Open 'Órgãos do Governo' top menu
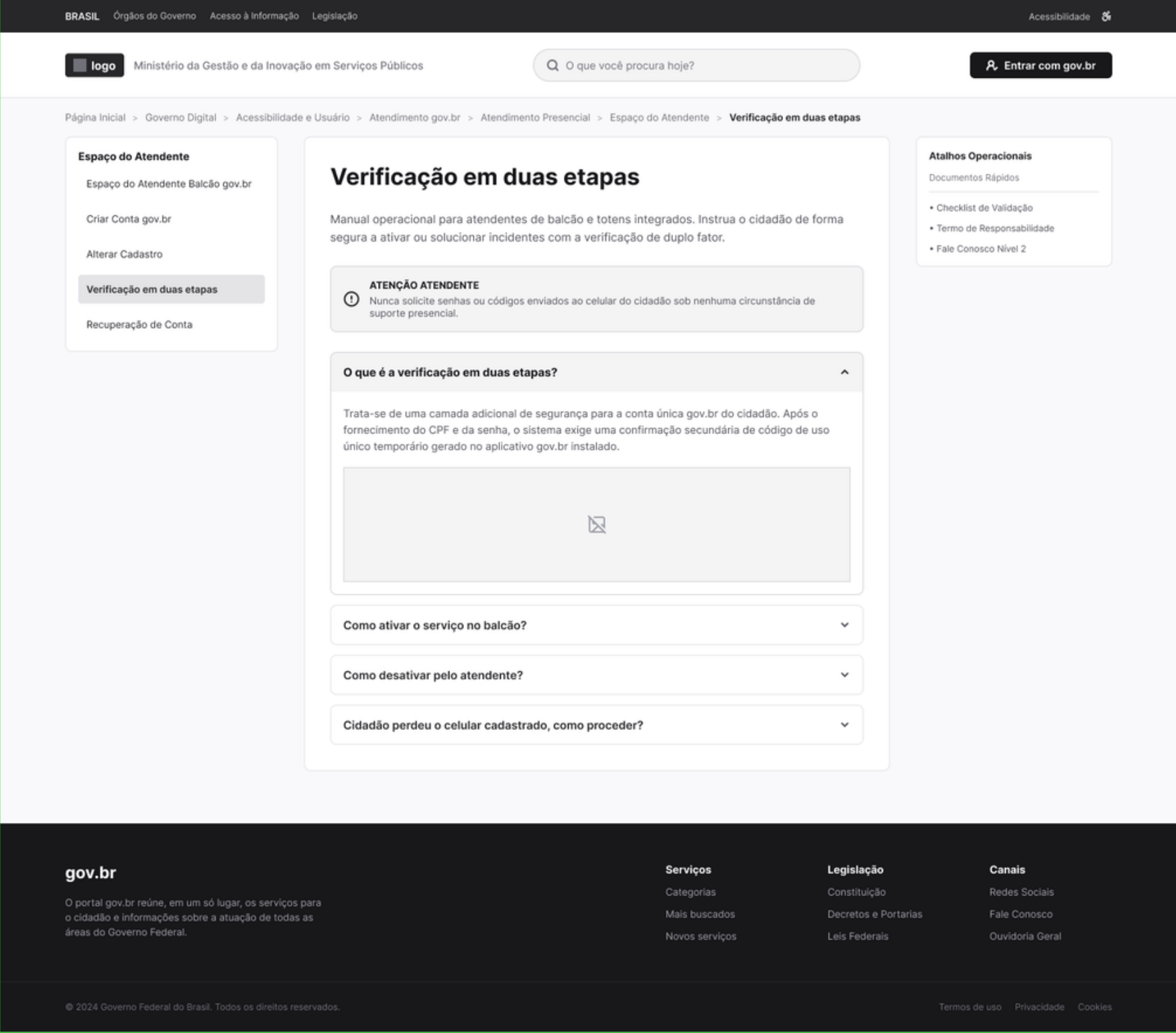1176x1033 pixels. click(x=154, y=16)
